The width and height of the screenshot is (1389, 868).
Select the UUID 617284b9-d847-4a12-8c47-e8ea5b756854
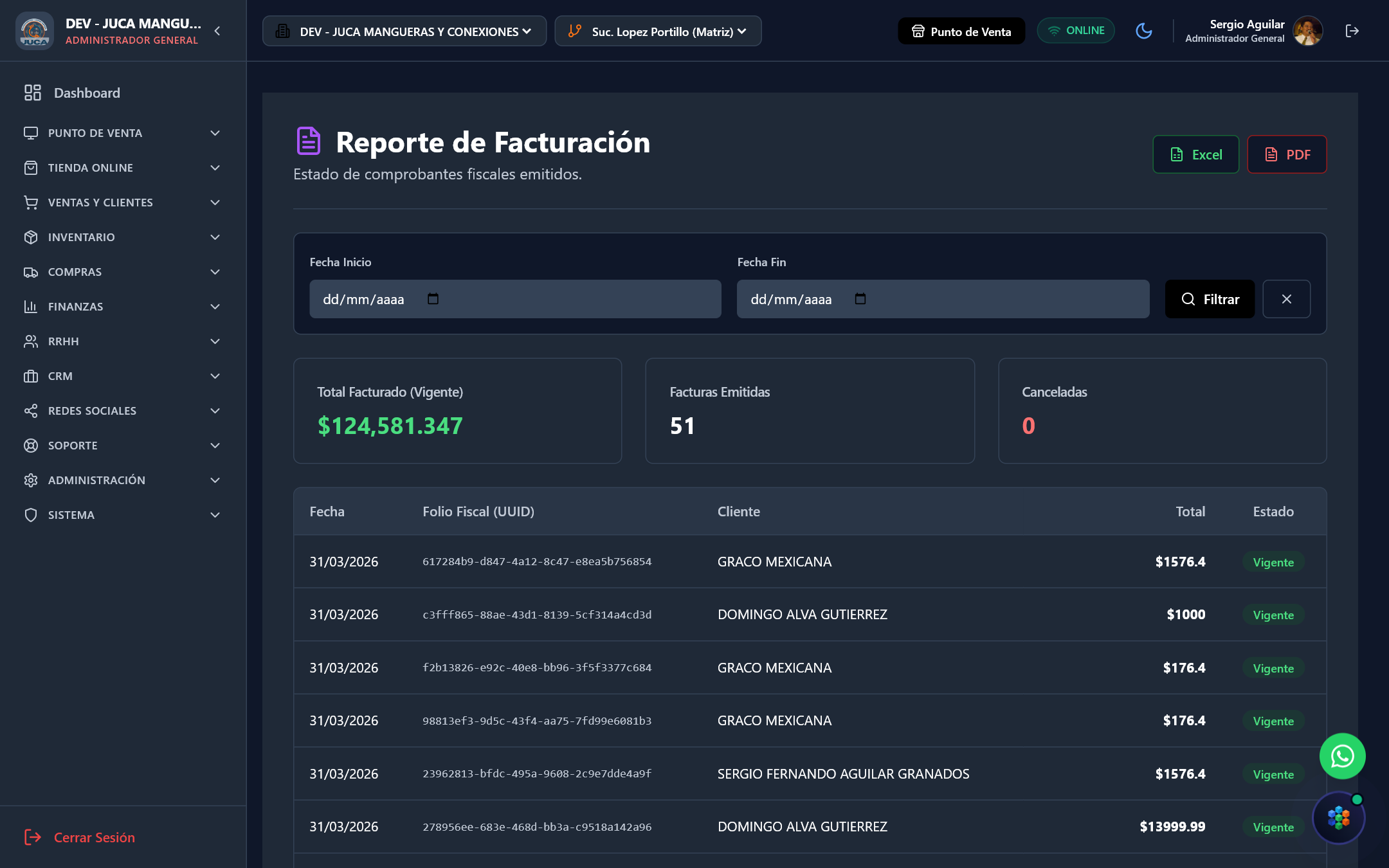(x=537, y=562)
